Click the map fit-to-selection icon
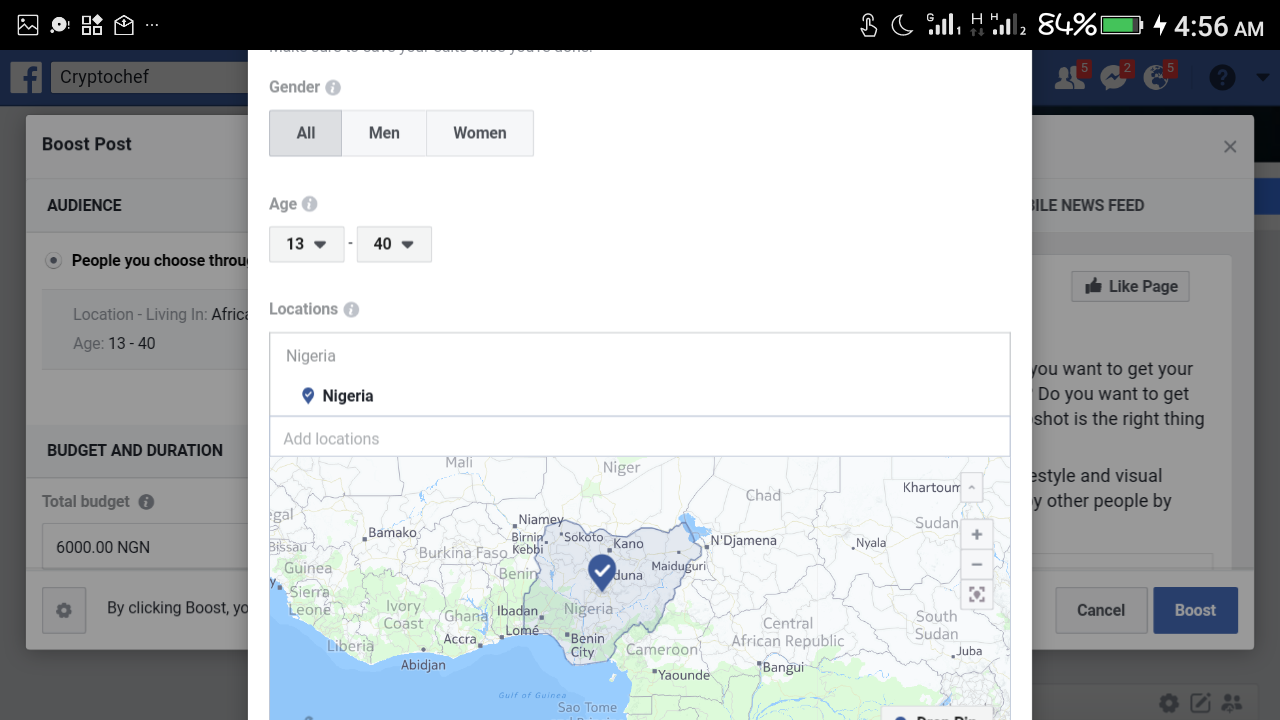This screenshot has height=720, width=1280. (977, 595)
